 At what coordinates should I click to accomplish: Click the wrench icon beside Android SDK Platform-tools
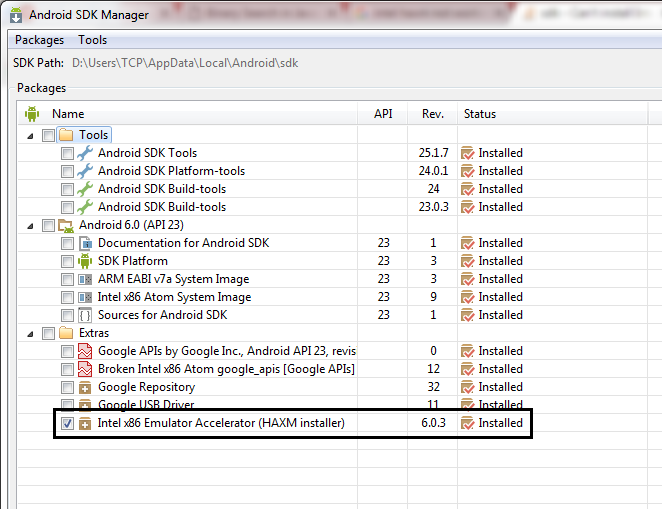point(85,171)
